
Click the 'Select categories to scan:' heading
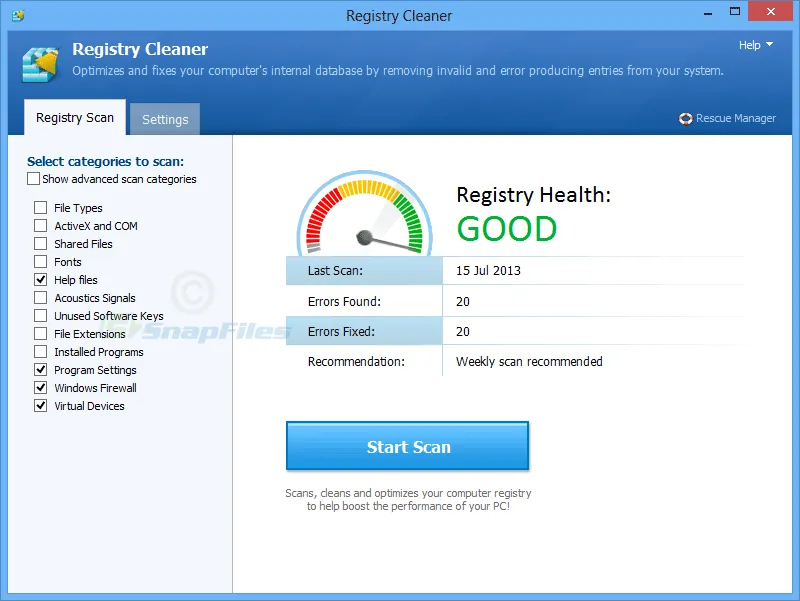click(106, 161)
